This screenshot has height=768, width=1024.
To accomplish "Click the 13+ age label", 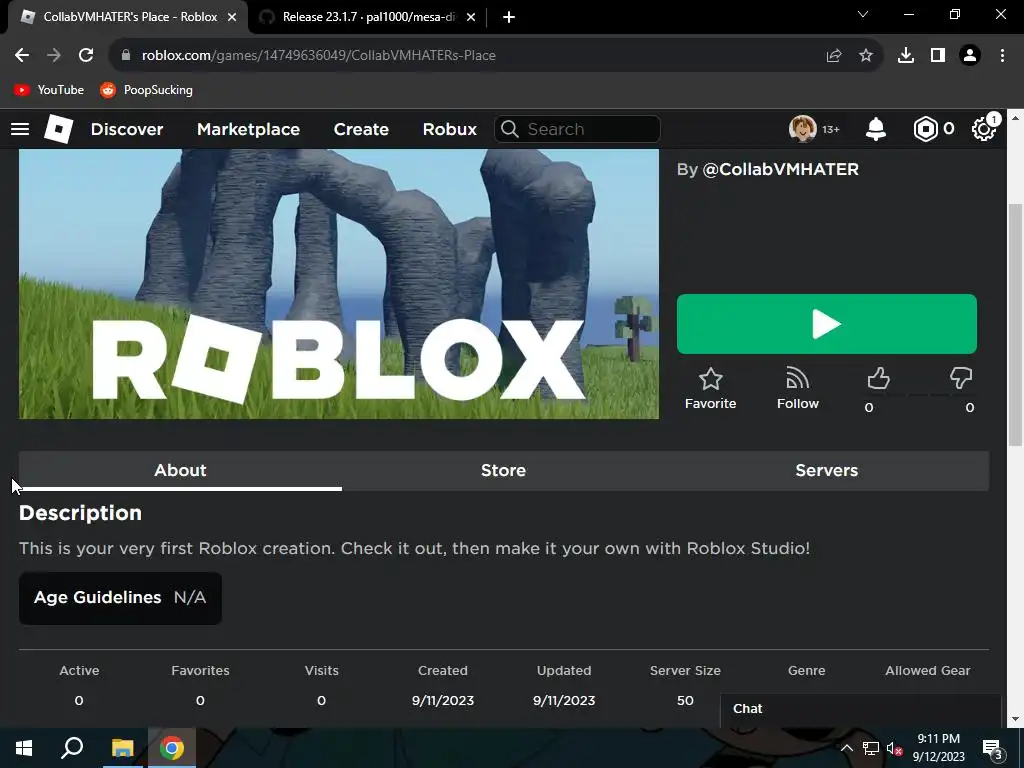I will point(831,129).
